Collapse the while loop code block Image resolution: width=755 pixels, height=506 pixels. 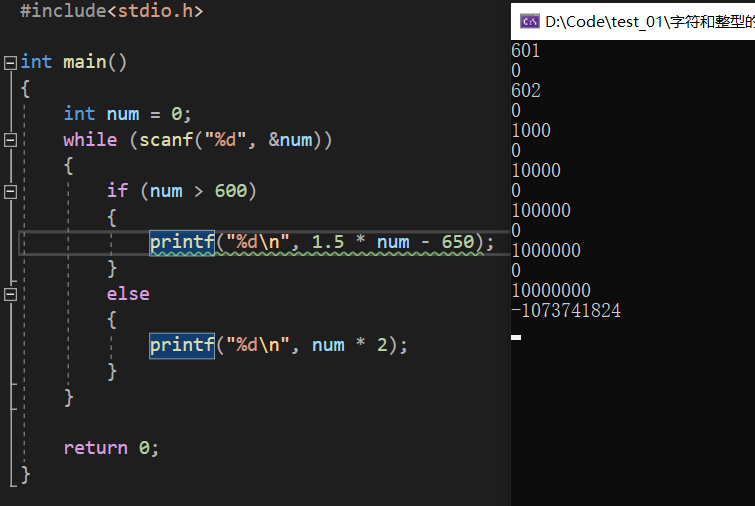point(10,140)
